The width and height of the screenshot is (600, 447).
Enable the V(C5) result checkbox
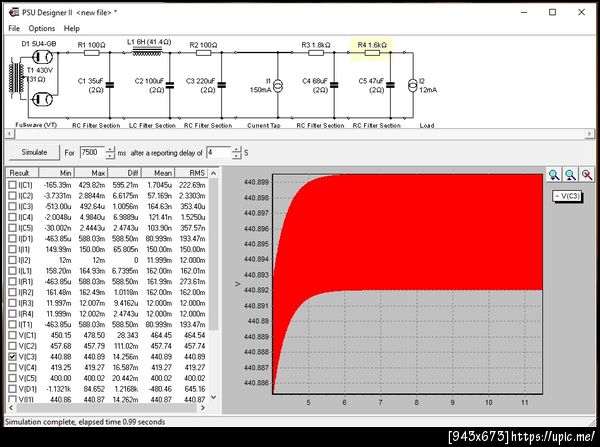[13, 378]
